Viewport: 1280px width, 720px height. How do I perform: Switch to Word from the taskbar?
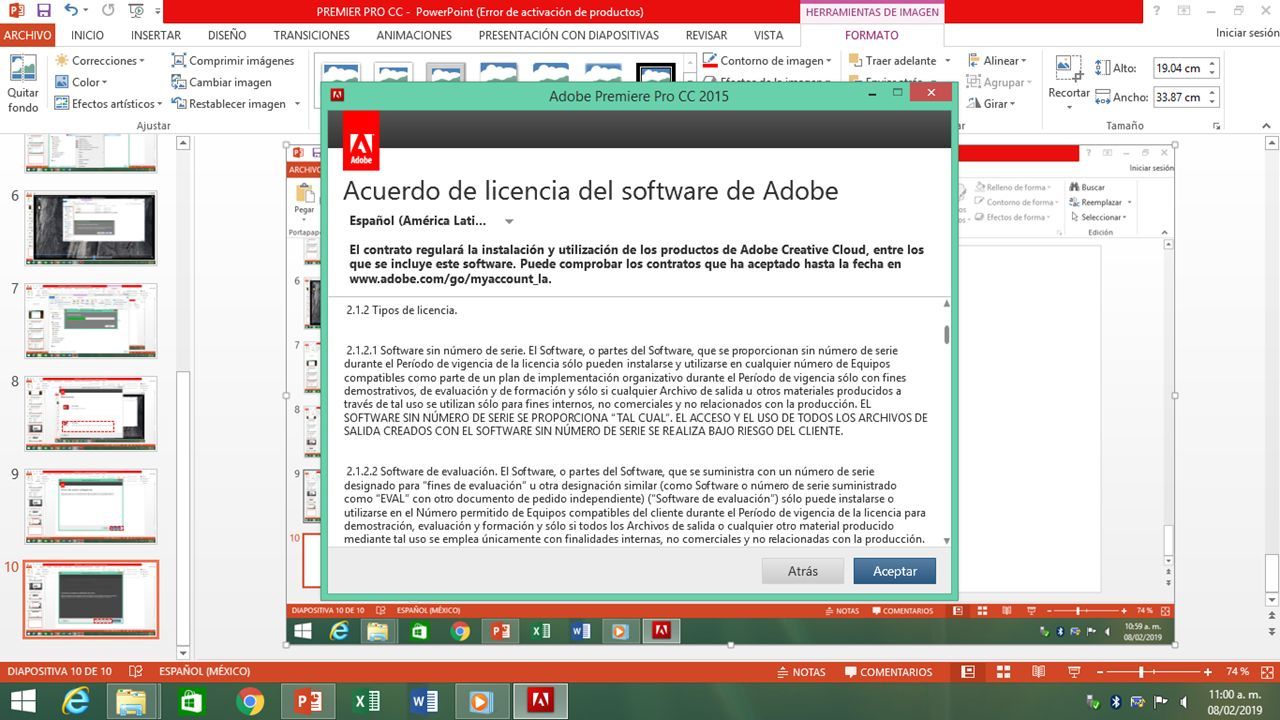[x=425, y=701]
